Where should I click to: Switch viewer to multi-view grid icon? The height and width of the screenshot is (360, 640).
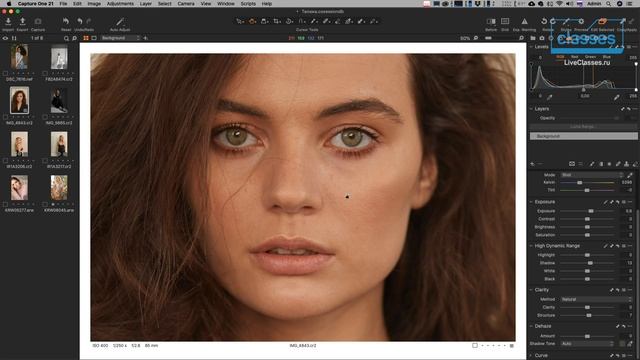pyautogui.click(x=86, y=38)
